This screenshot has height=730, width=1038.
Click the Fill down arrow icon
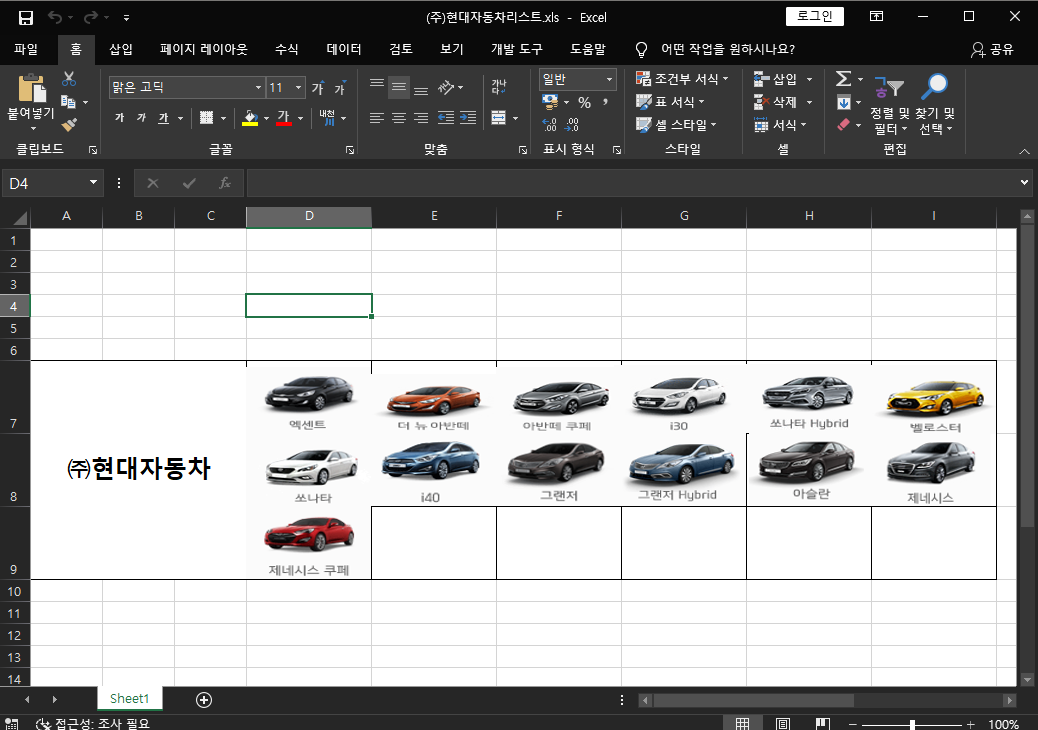pyautogui.click(x=843, y=103)
